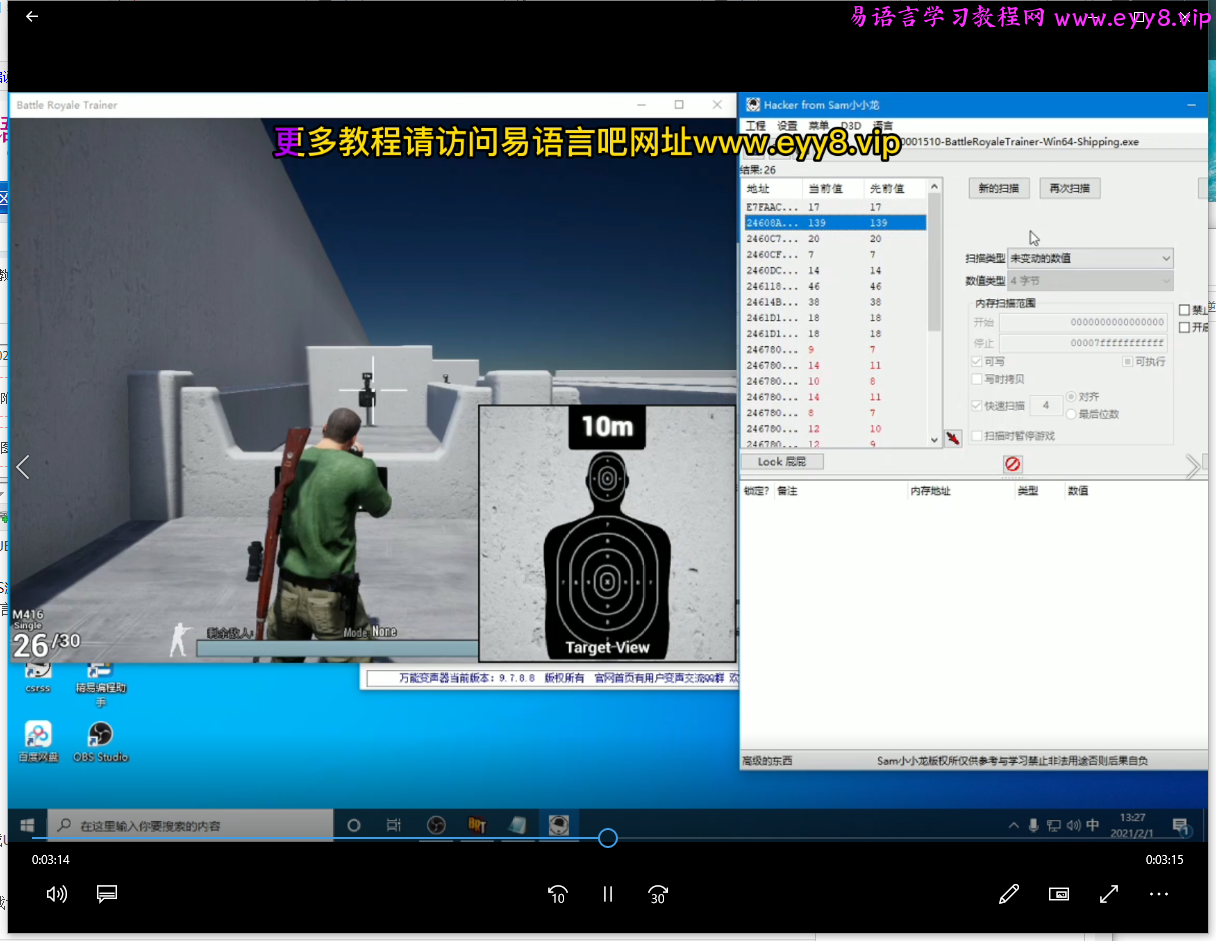This screenshot has width=1216, height=941.
Task: Open the 菜单 menu
Action: click(819, 126)
